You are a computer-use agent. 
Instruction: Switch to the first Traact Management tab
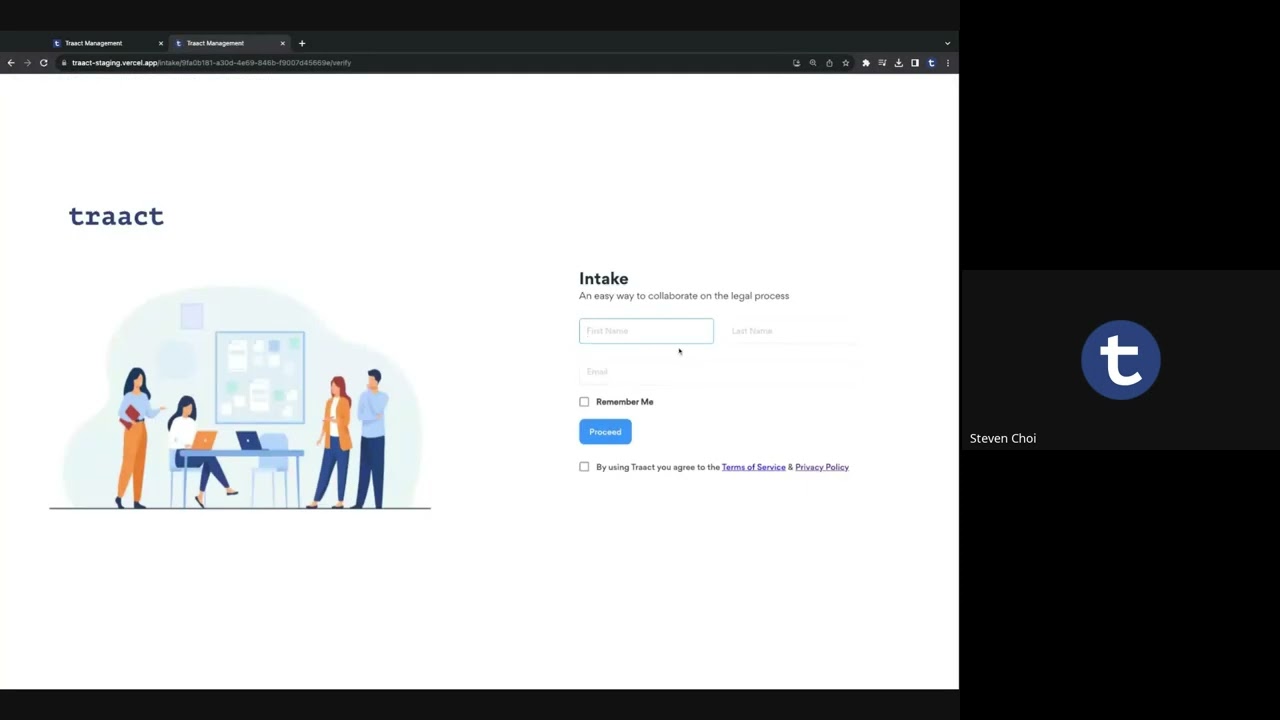(x=108, y=43)
